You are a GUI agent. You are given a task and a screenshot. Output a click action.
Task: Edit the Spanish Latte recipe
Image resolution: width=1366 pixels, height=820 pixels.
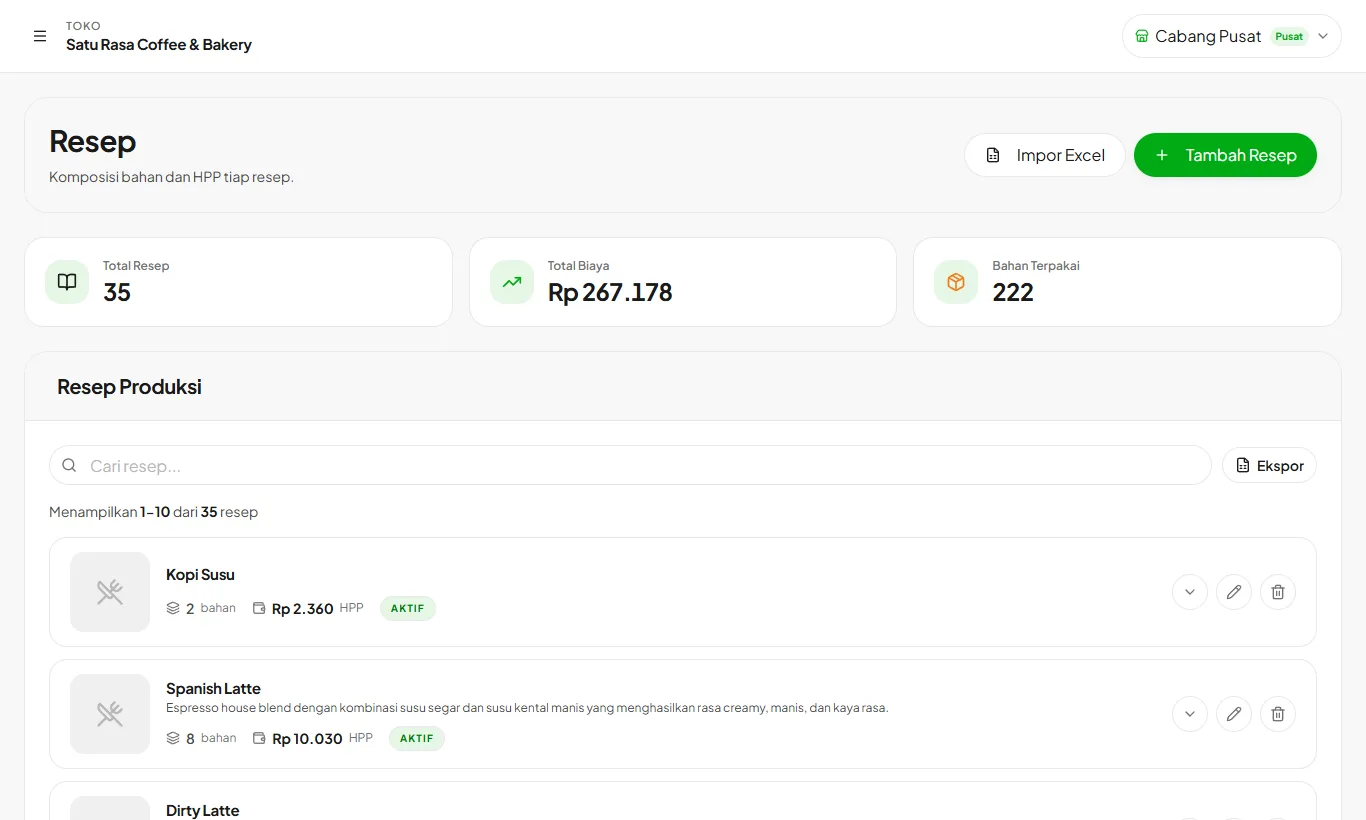click(1234, 714)
